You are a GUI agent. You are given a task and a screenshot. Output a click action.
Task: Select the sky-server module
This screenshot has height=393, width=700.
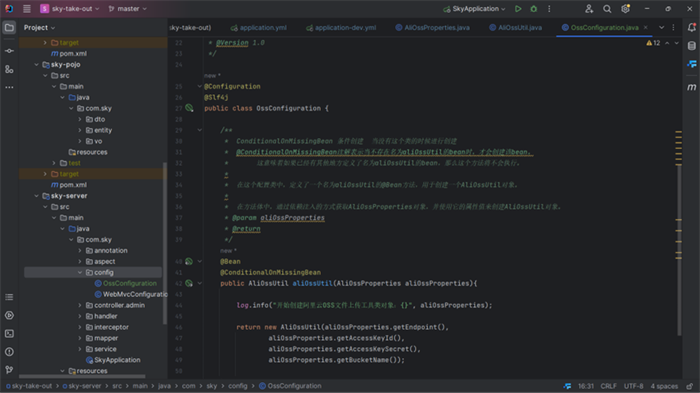tap(65, 196)
